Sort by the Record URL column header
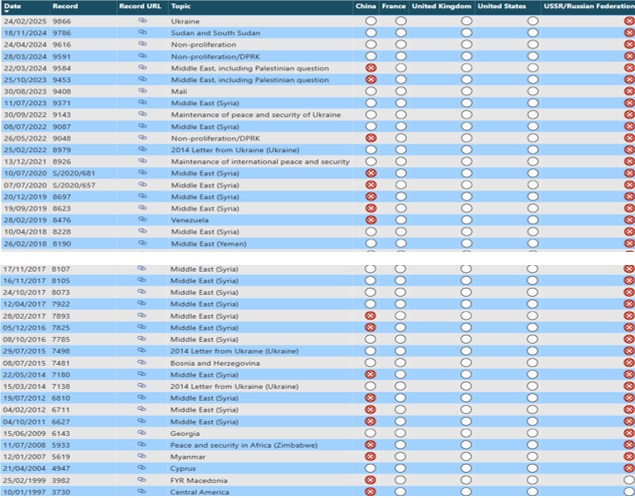635x498 pixels. click(x=140, y=6)
